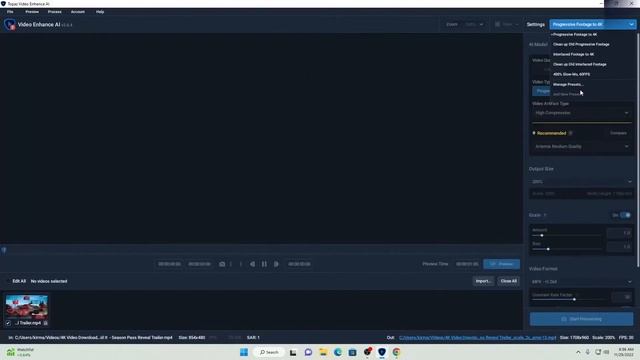Step forward one frame in preview
The image size is (640, 360).
(276, 264)
